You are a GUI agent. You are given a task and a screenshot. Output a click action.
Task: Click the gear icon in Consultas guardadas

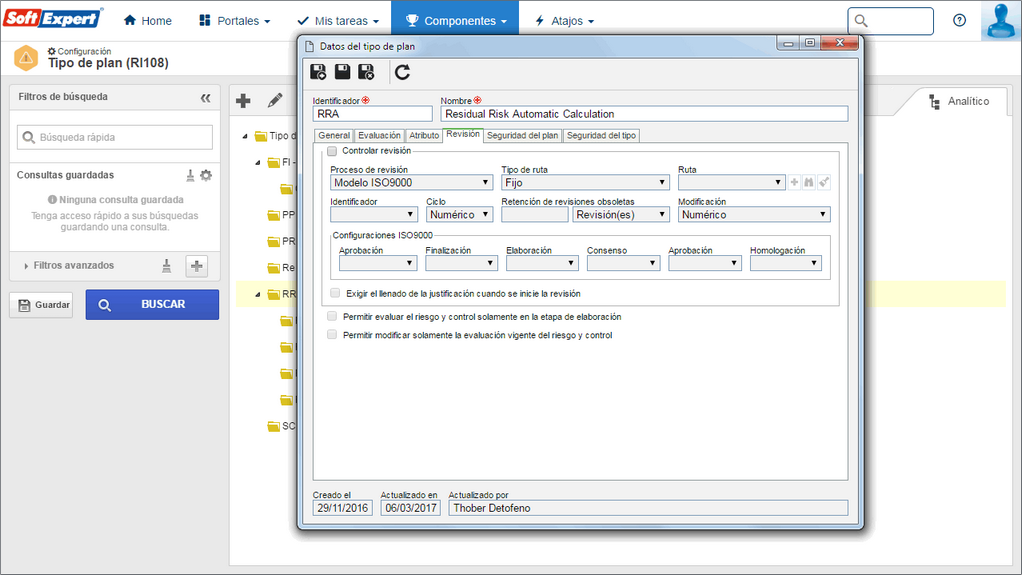(x=206, y=175)
